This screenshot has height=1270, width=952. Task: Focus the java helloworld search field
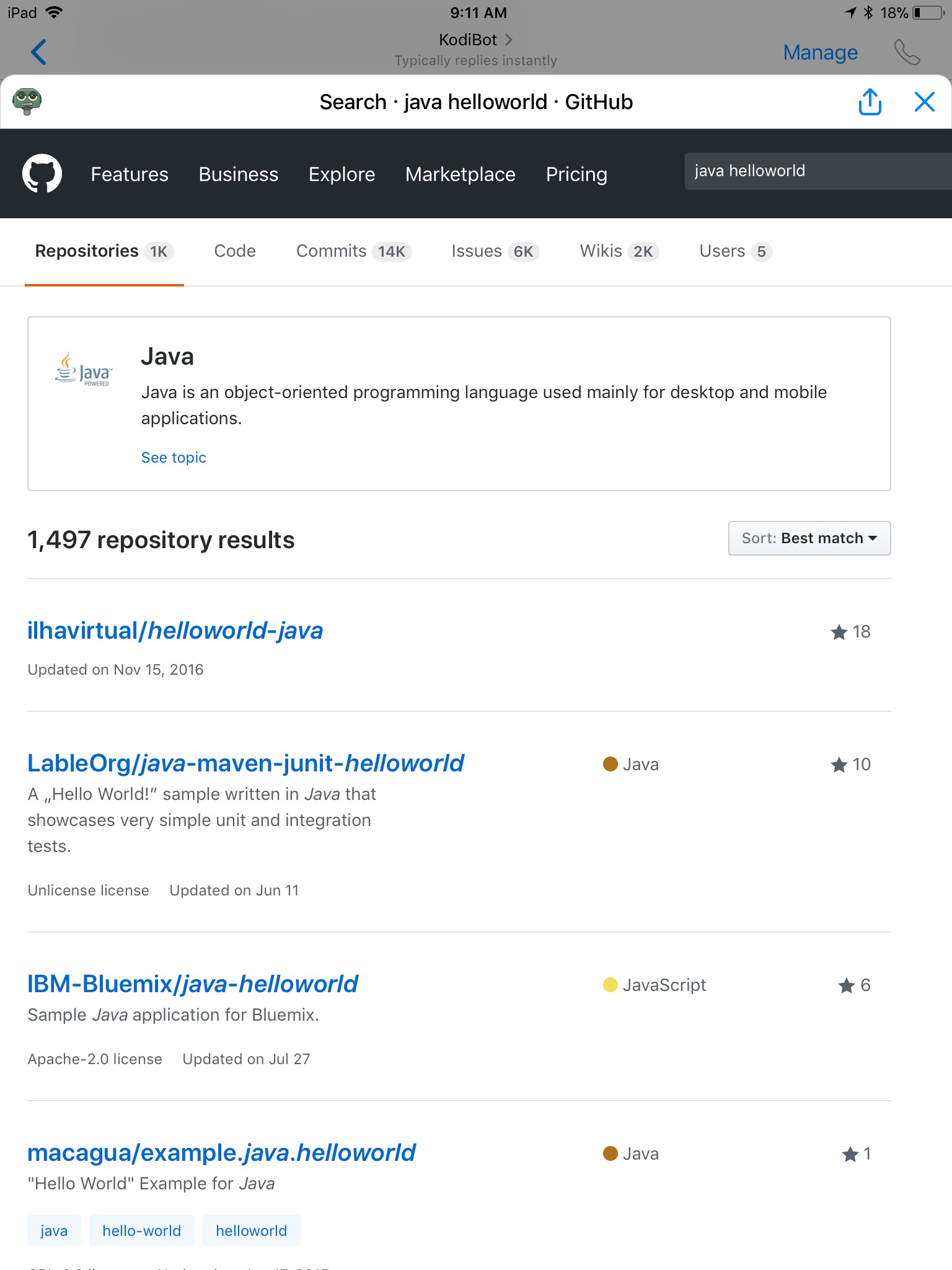pyautogui.click(x=818, y=171)
